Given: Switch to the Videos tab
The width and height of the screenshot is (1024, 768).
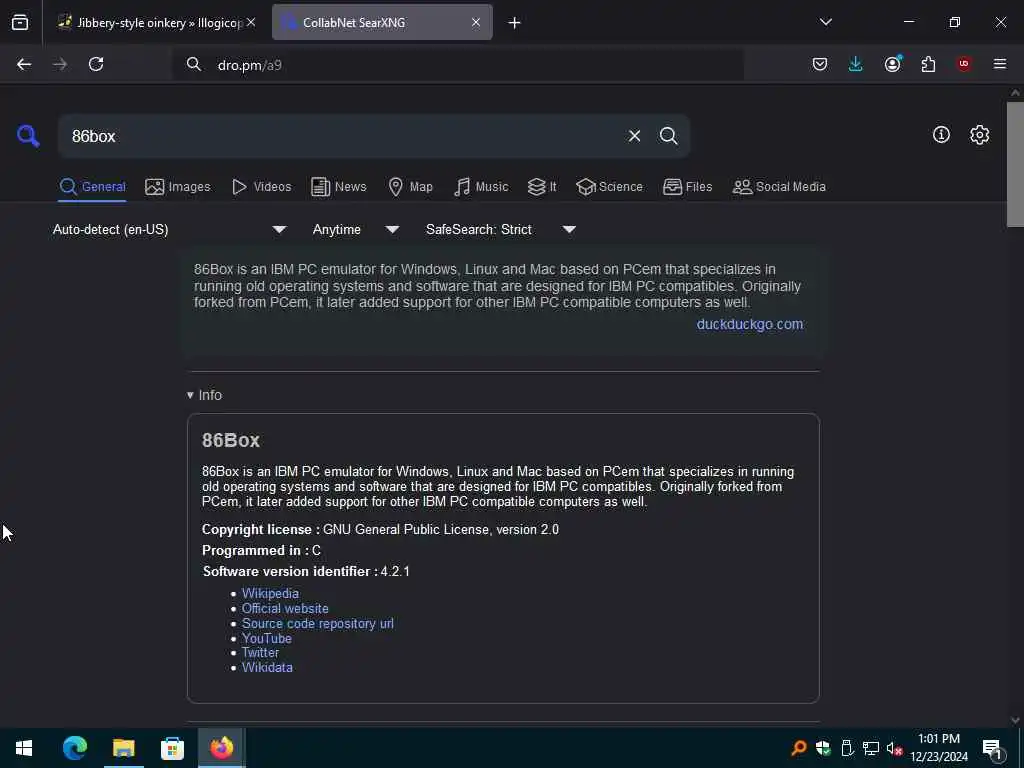Looking at the screenshot, I should coord(261,187).
